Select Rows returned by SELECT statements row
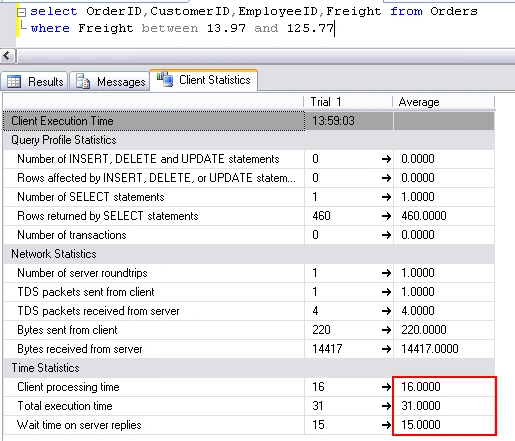This screenshot has width=515, height=441. 249,216
